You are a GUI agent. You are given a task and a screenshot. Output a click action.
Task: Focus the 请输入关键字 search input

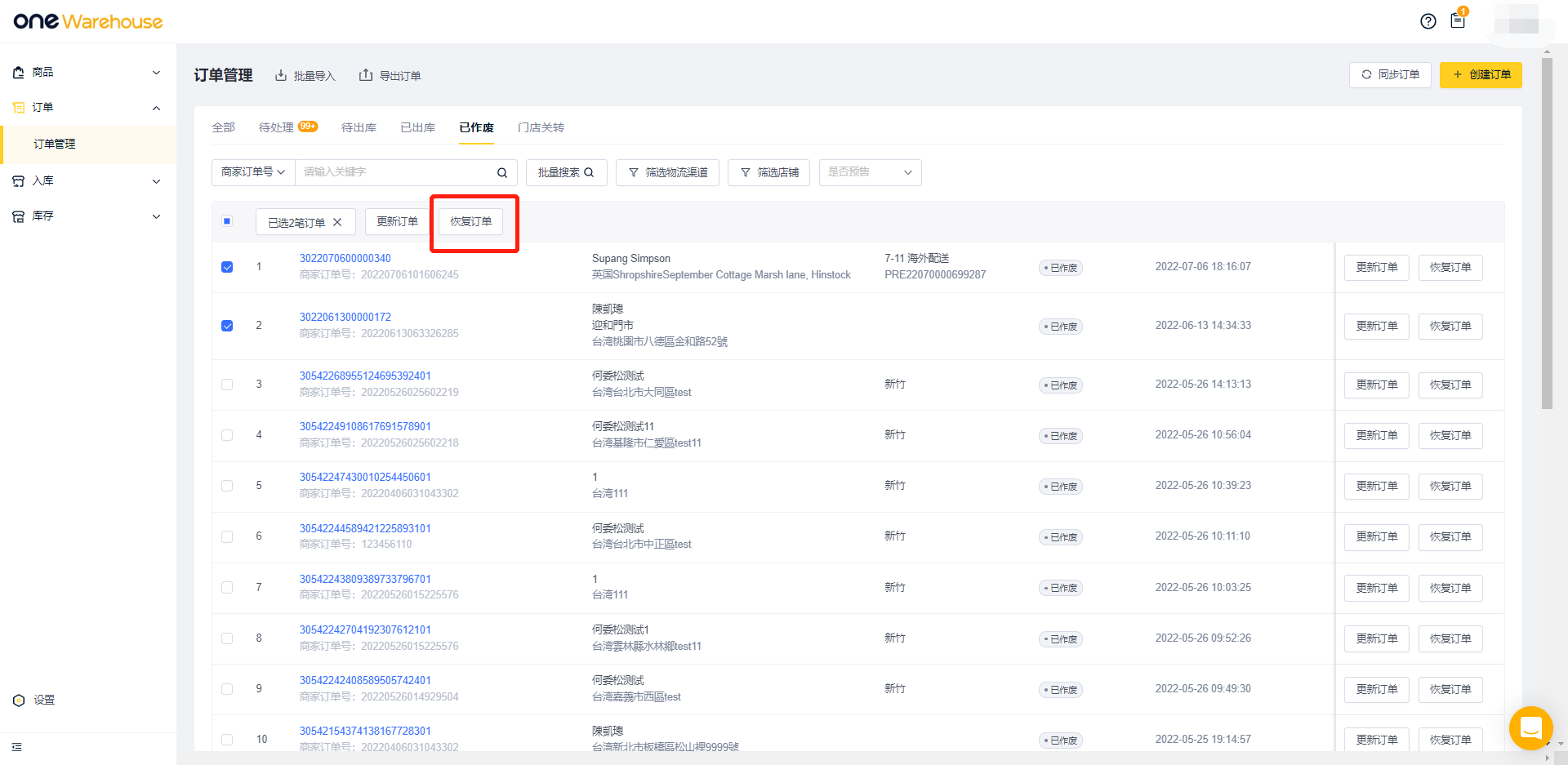pyautogui.click(x=396, y=172)
